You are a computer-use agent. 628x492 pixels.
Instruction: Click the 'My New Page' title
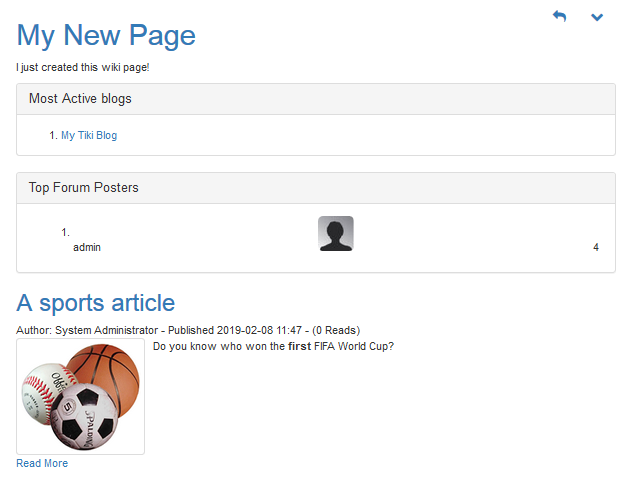coord(106,36)
